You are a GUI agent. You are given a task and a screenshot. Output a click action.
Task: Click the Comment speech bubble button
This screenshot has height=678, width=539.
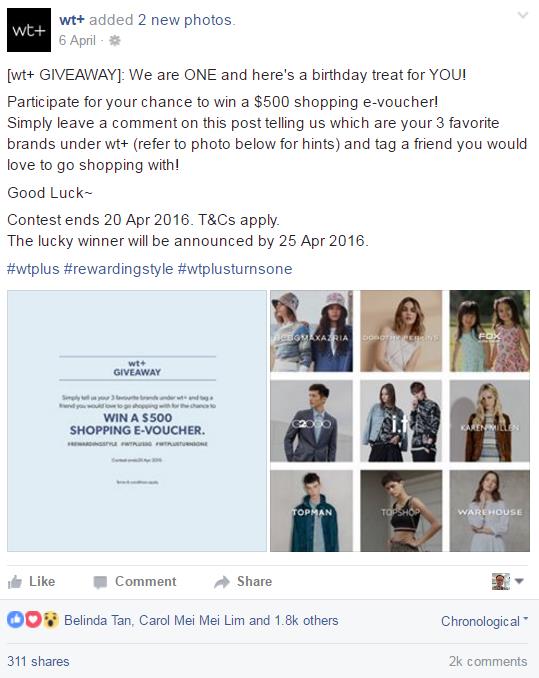pyautogui.click(x=135, y=582)
